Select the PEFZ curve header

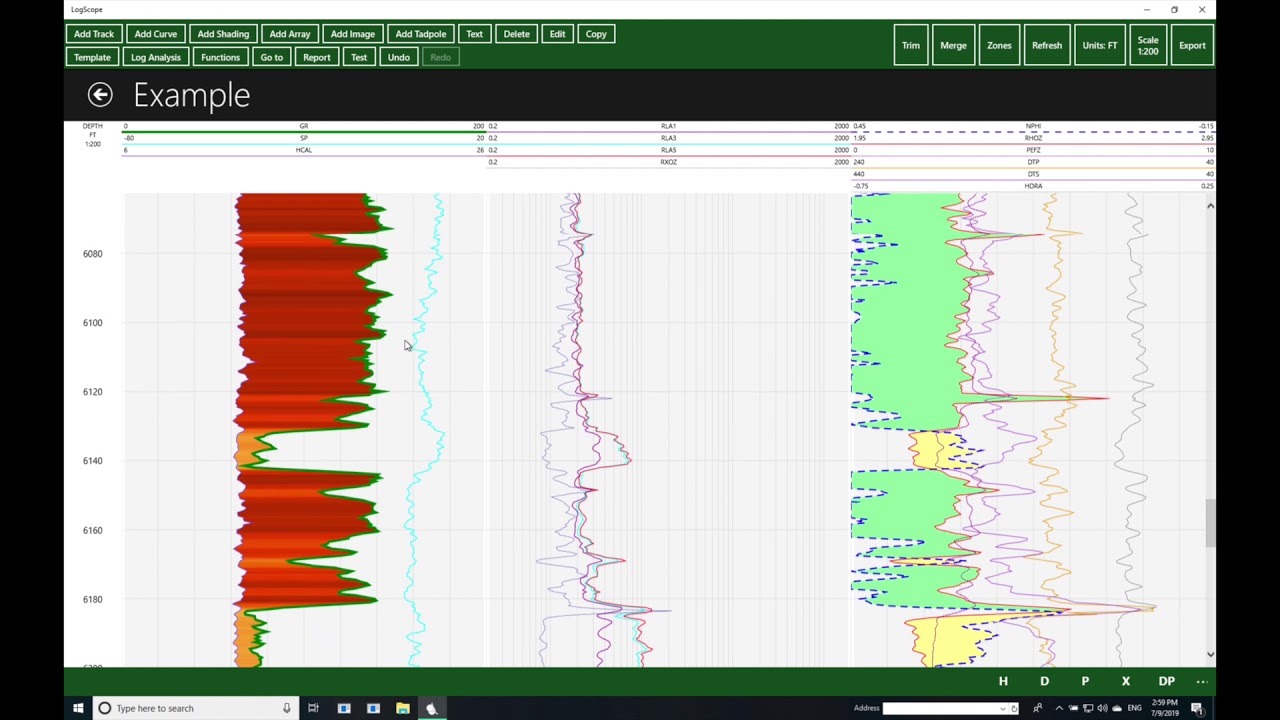point(1033,150)
